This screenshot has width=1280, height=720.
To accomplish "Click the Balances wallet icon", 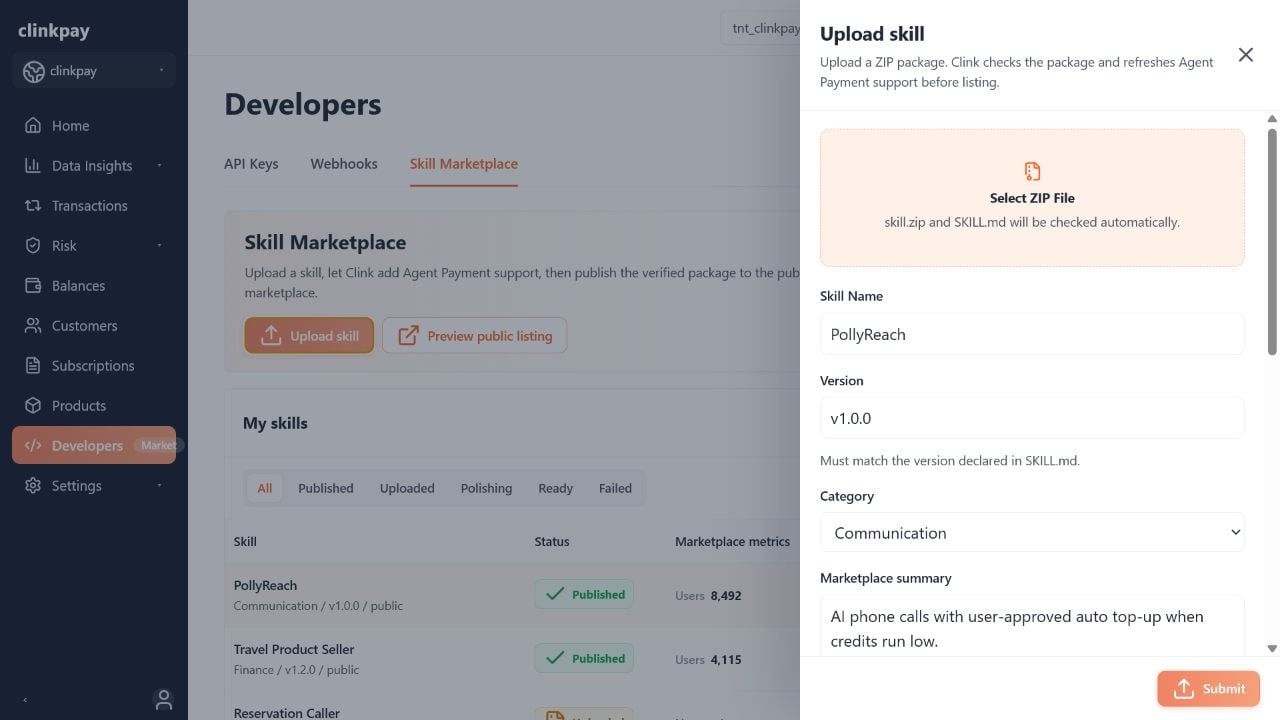I will tap(33, 286).
